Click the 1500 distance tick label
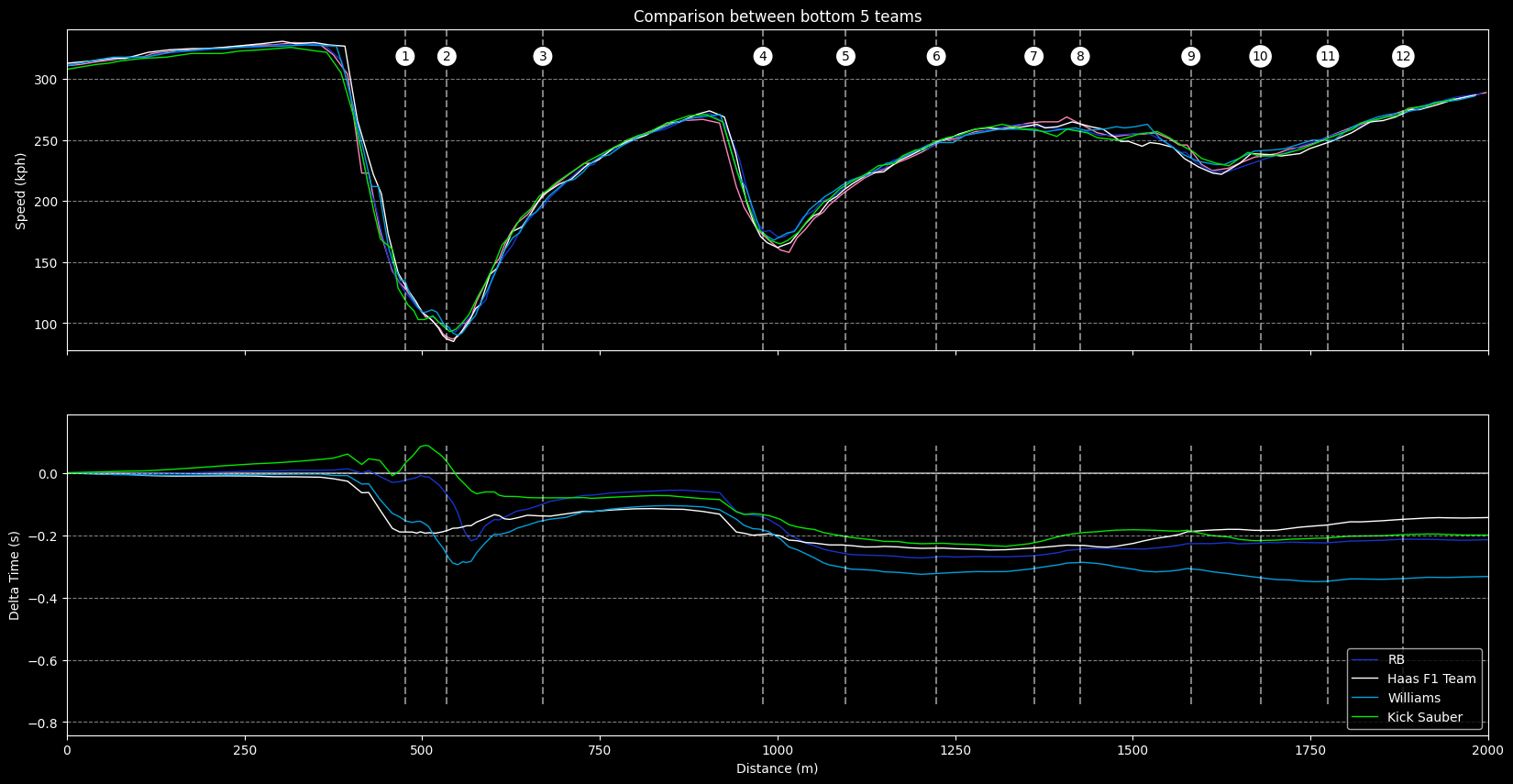The image size is (1513, 784). point(1132,750)
